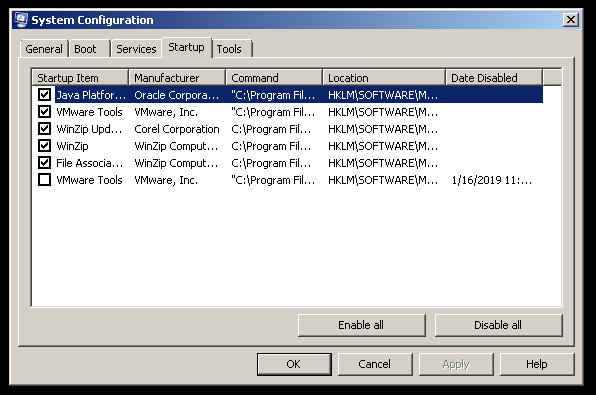Viewport: 596px width, 395px height.
Task: Uncheck the Java Platform startup item checkbox
Action: [x=44, y=94]
